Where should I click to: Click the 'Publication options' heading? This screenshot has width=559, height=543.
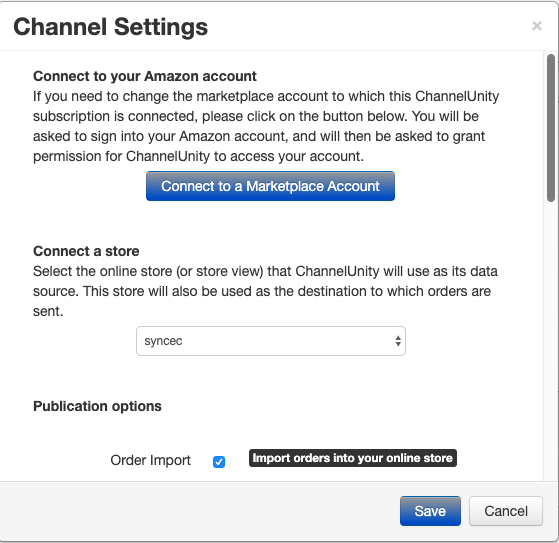point(97,406)
